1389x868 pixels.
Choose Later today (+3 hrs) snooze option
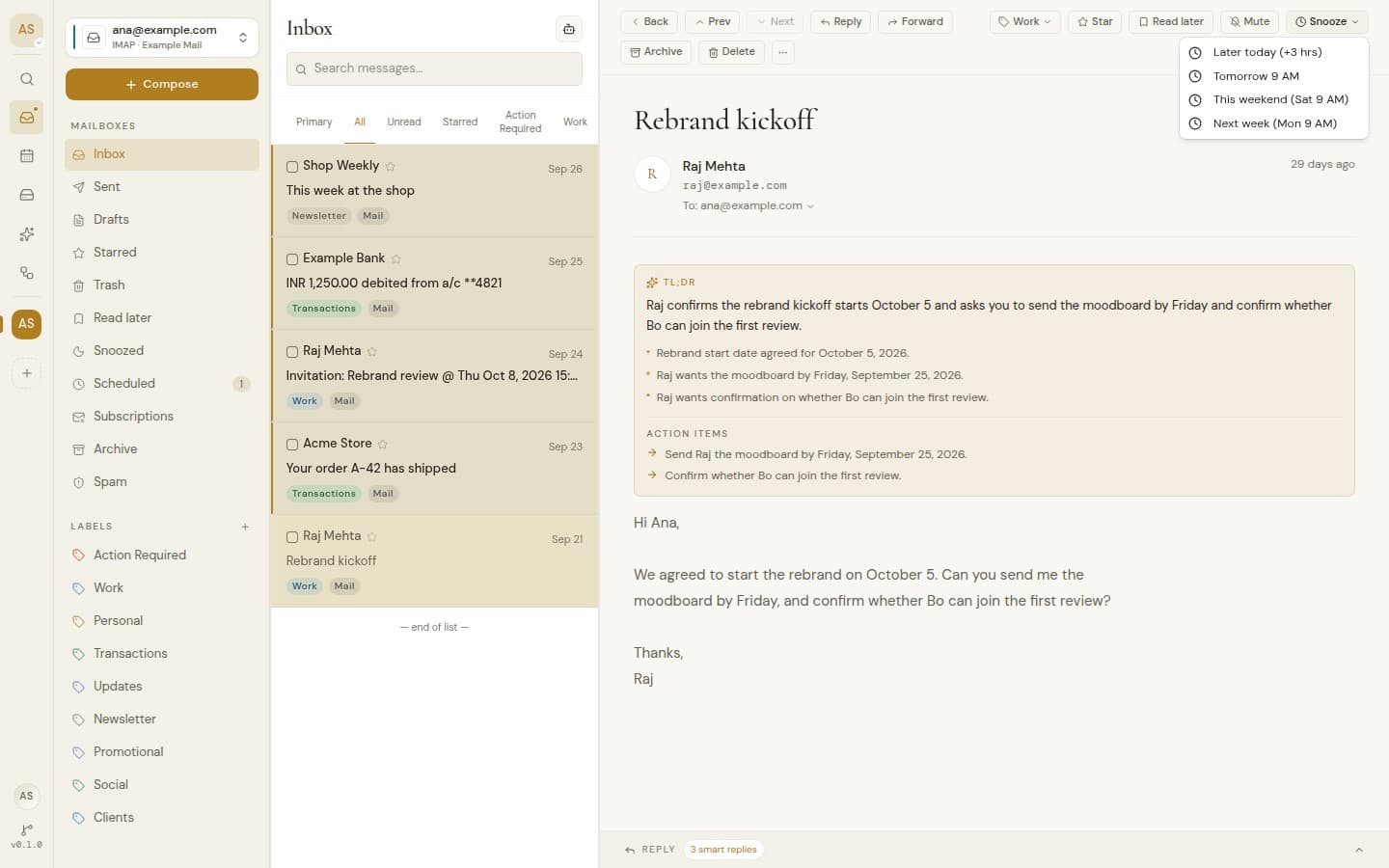click(1273, 53)
